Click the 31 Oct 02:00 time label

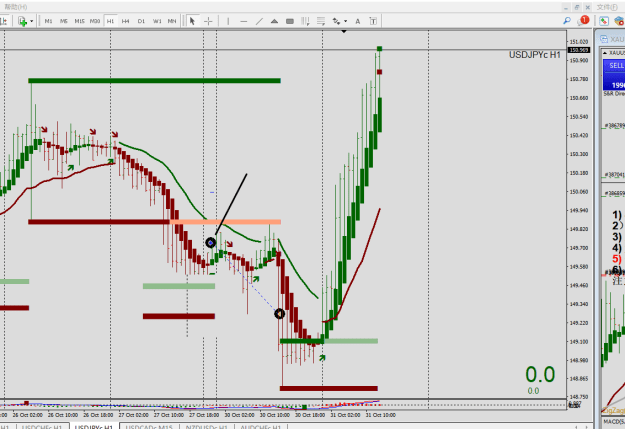click(x=345, y=415)
